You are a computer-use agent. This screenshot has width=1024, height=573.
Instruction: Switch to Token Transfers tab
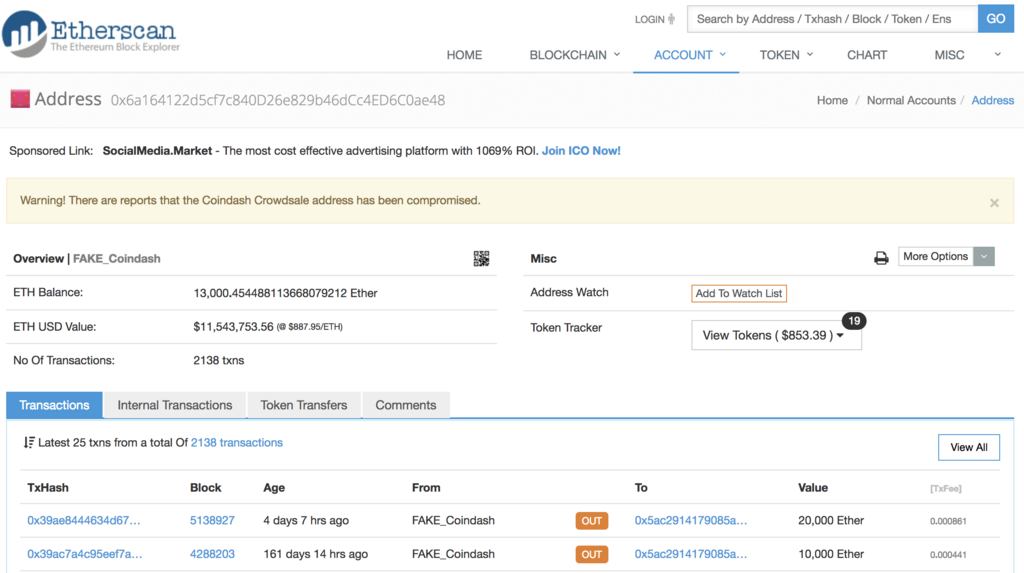(304, 405)
